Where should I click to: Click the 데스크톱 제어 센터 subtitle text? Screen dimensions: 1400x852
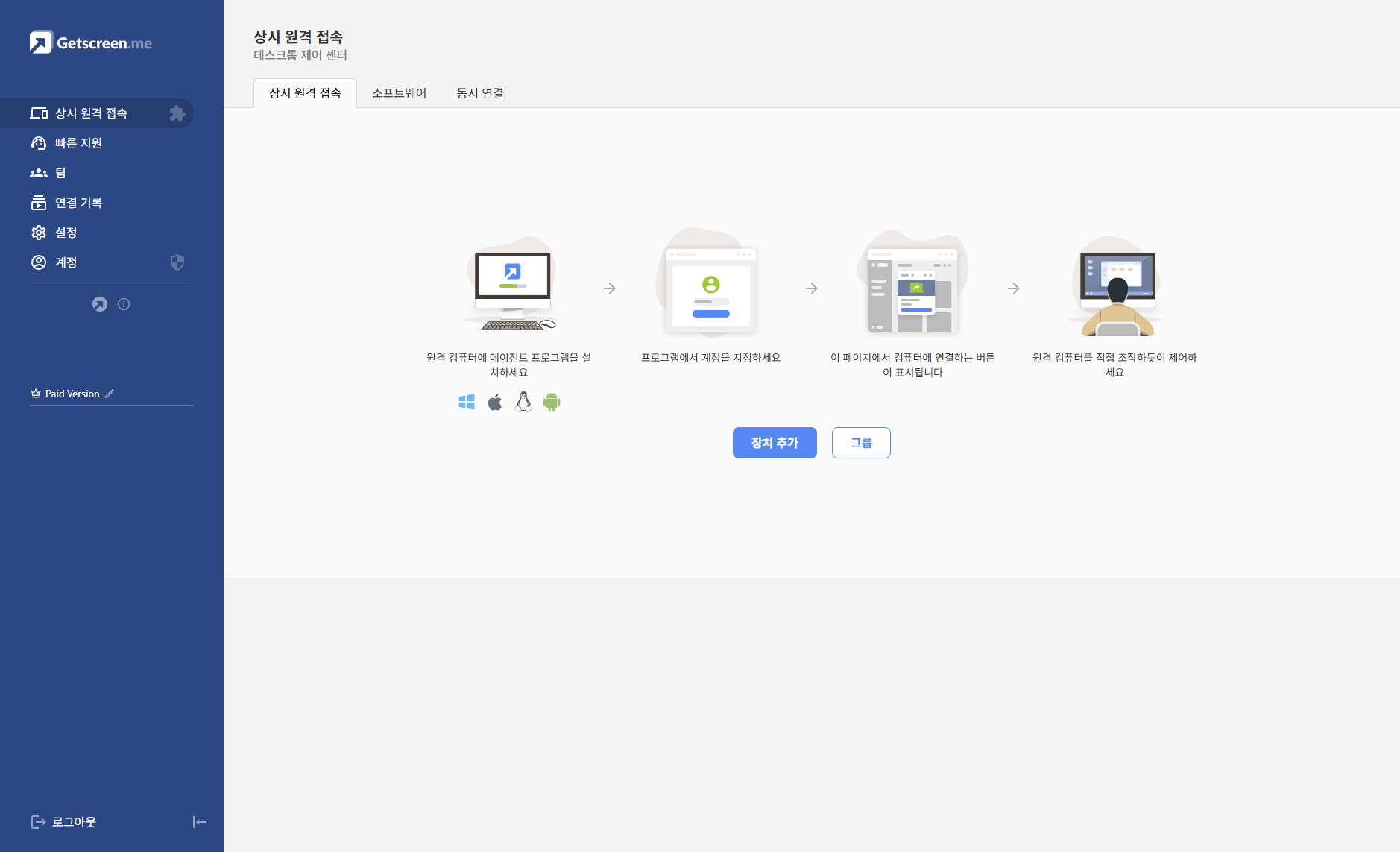(x=300, y=55)
